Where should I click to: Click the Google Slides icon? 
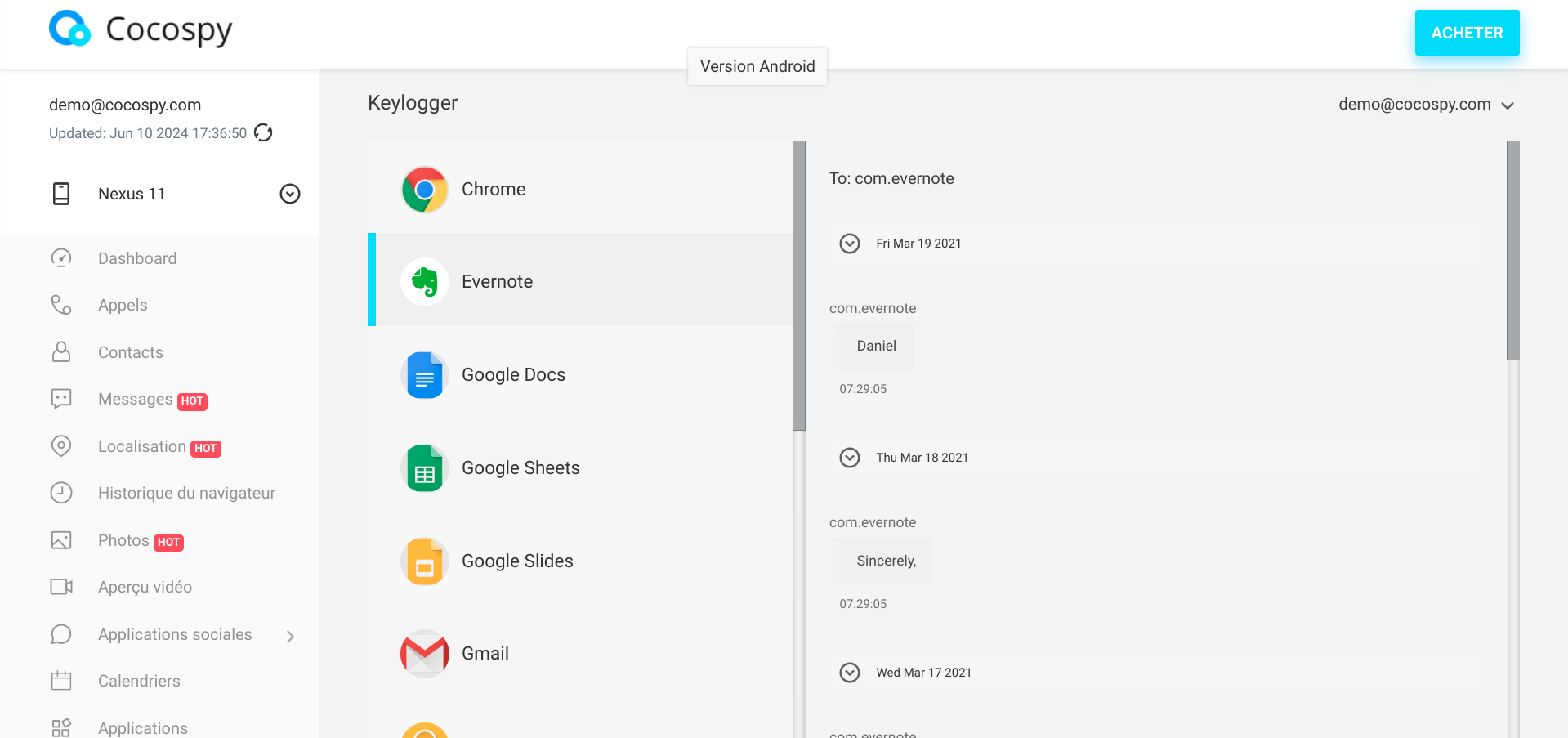tap(425, 561)
